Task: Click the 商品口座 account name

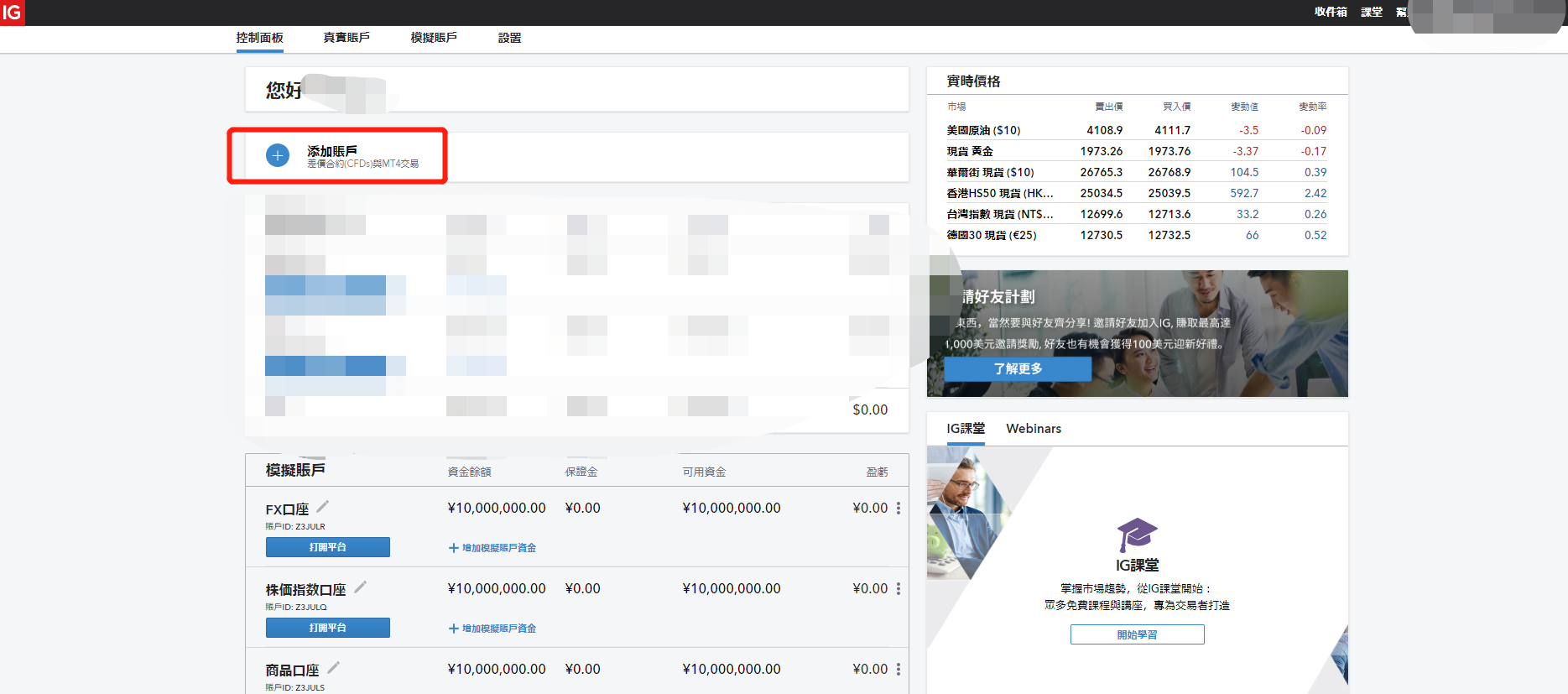Action: click(292, 671)
